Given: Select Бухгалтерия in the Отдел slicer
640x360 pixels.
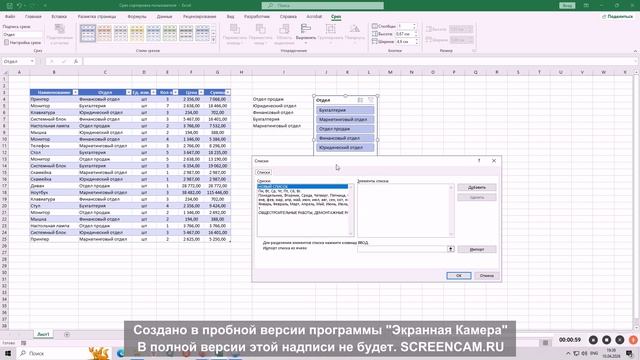Looking at the screenshot, I should 345,110.
